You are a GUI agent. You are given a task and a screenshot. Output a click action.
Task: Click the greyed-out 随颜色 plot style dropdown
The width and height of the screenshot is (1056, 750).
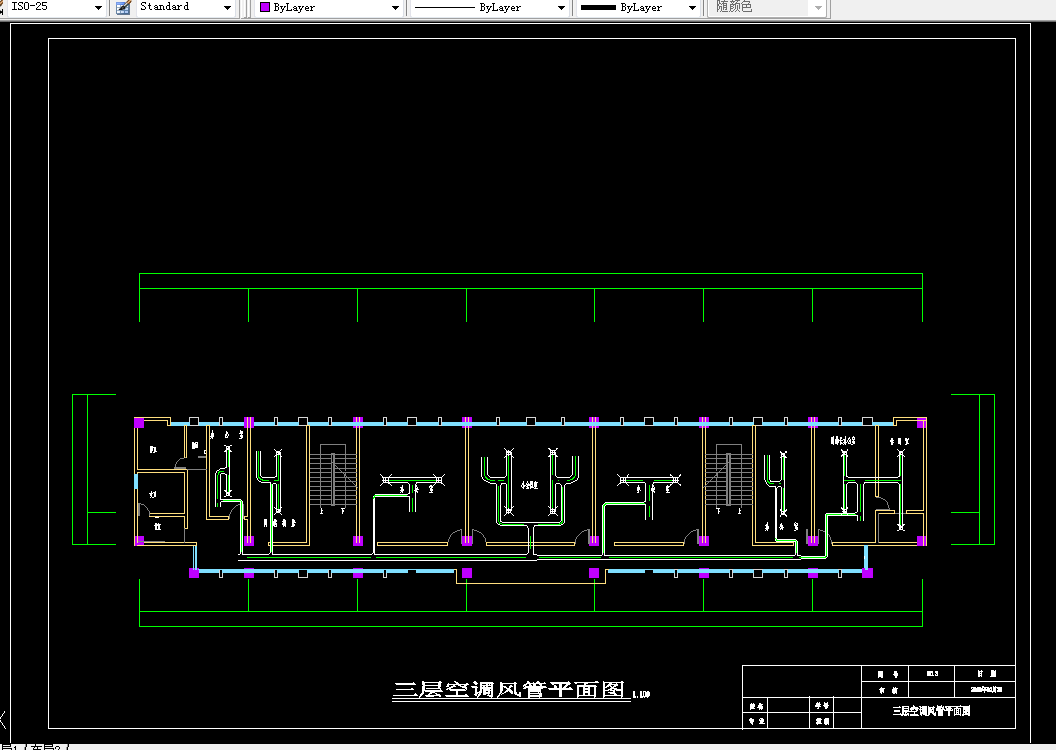[768, 7]
